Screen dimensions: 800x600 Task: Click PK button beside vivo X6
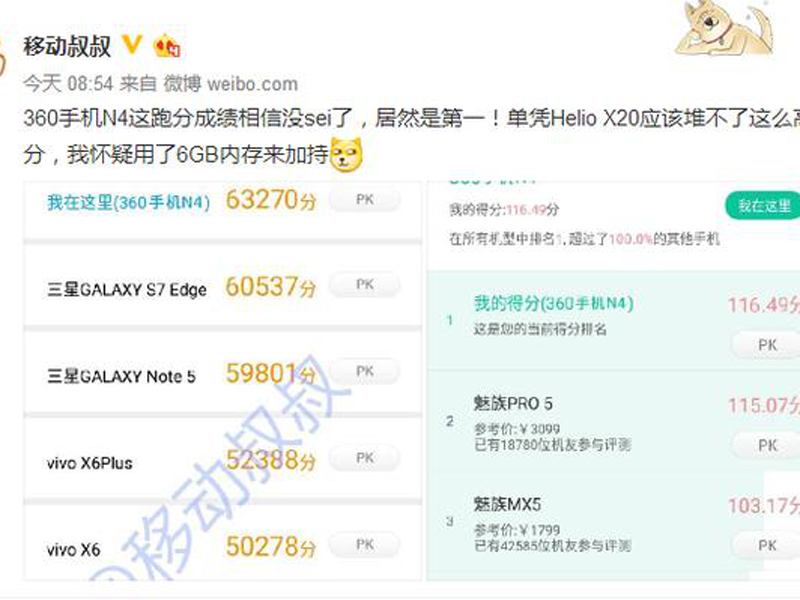point(365,545)
